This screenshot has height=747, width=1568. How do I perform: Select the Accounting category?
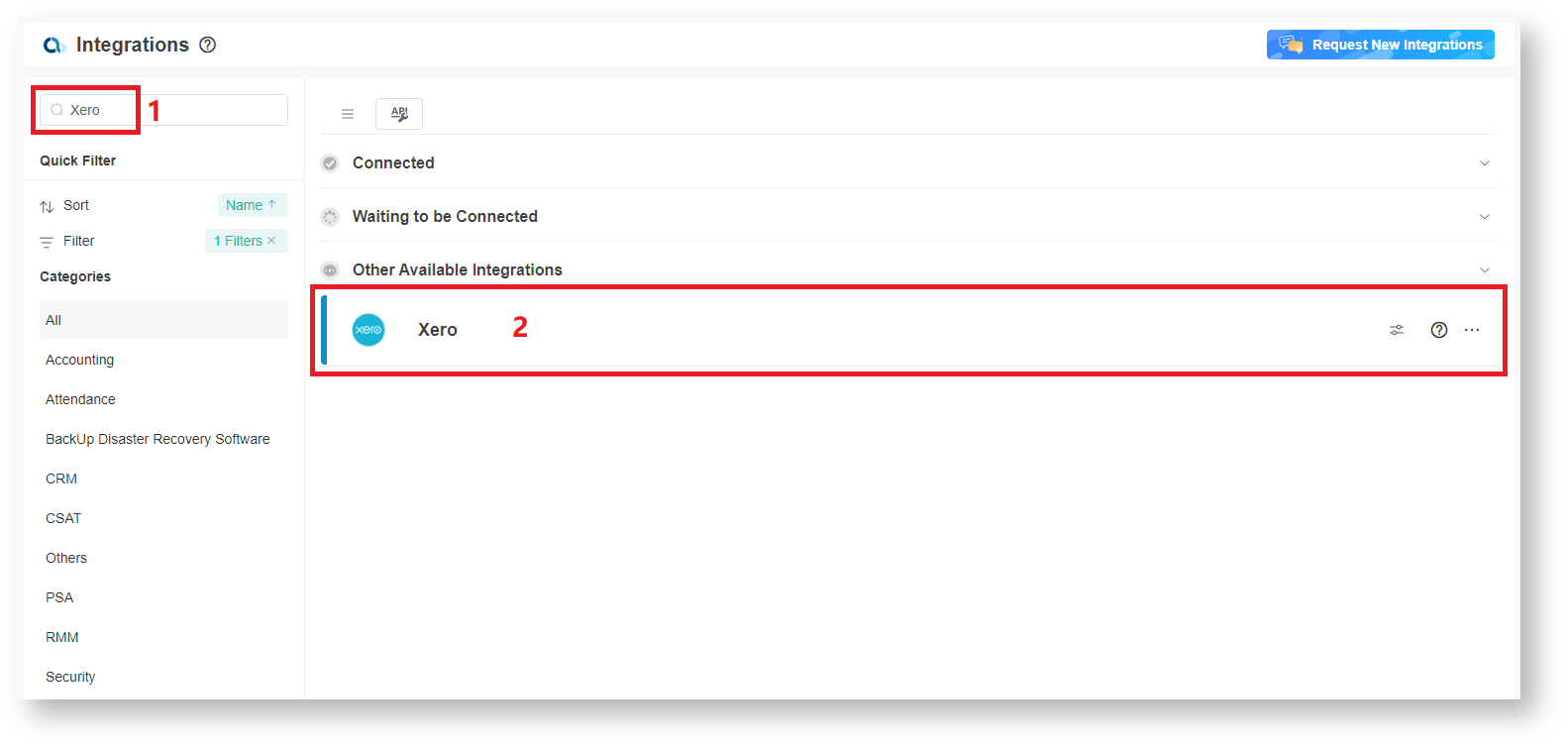(79, 360)
